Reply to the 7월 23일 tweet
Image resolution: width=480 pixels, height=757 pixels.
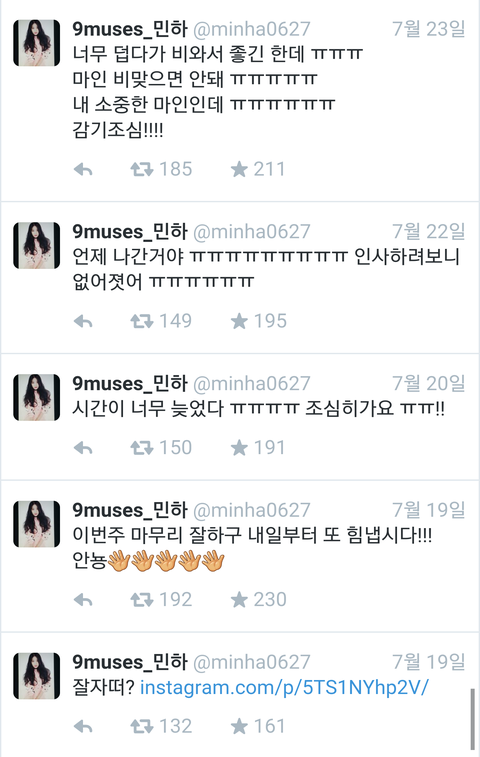click(x=83, y=169)
